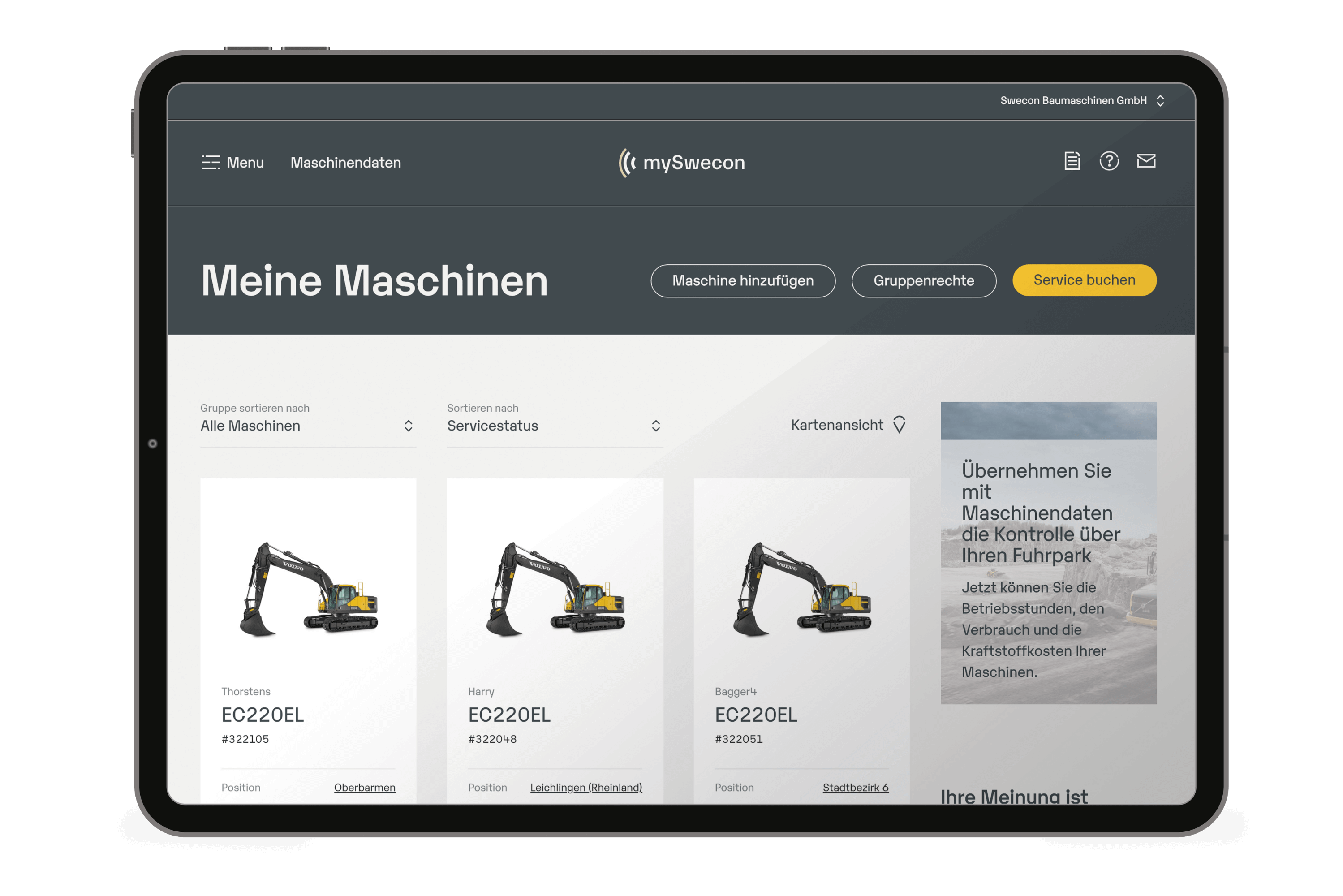
Task: Open the hamburger Menu icon
Action: point(210,162)
